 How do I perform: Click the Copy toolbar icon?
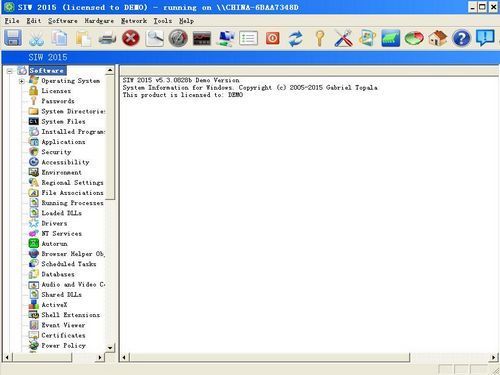point(60,38)
